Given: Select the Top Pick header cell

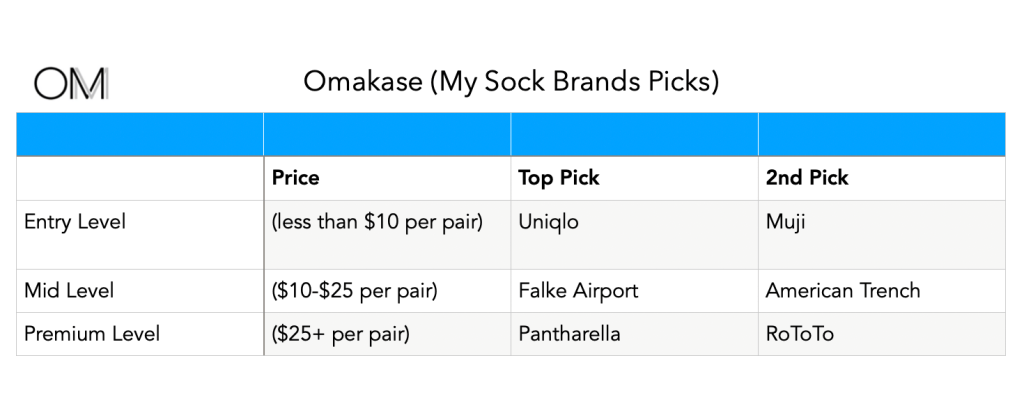Looking at the screenshot, I should 558,178.
